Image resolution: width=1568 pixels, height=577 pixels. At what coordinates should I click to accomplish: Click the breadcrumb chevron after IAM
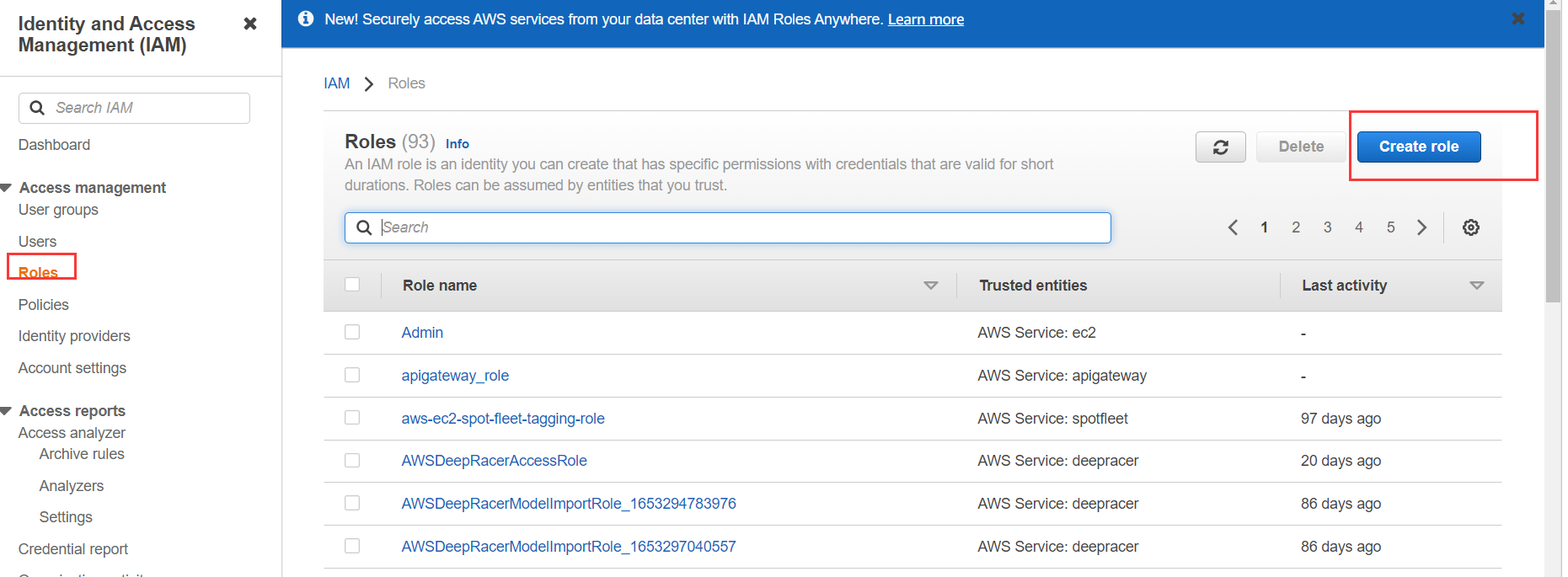coord(368,84)
